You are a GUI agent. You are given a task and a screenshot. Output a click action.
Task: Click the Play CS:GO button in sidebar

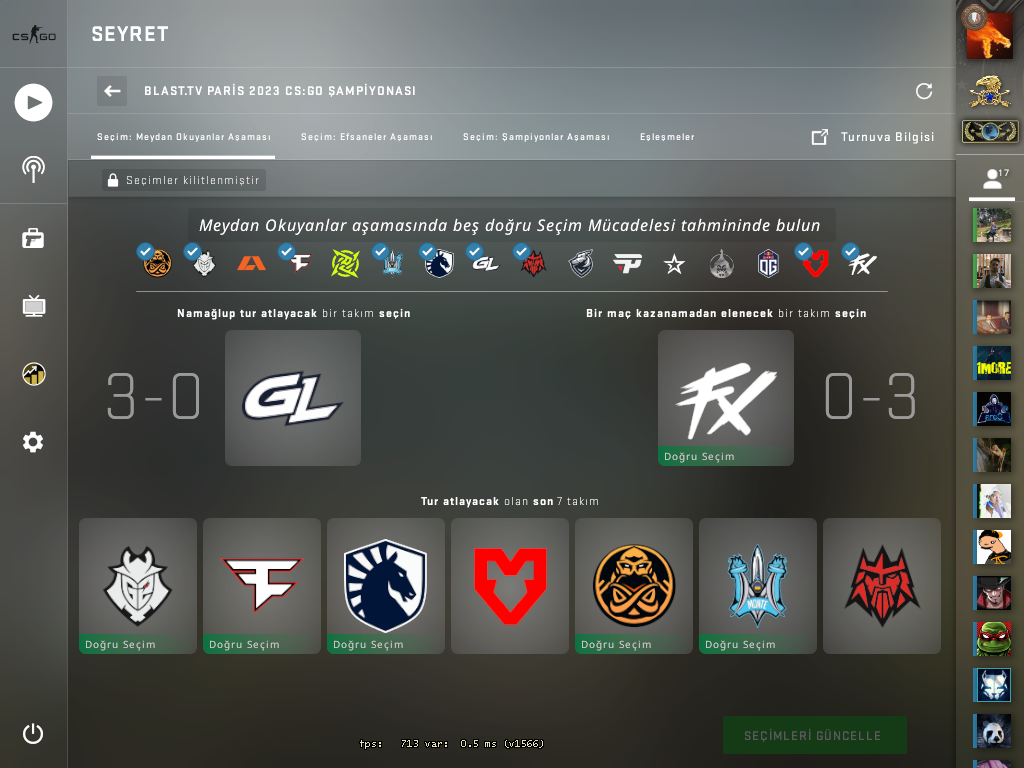coord(33,103)
